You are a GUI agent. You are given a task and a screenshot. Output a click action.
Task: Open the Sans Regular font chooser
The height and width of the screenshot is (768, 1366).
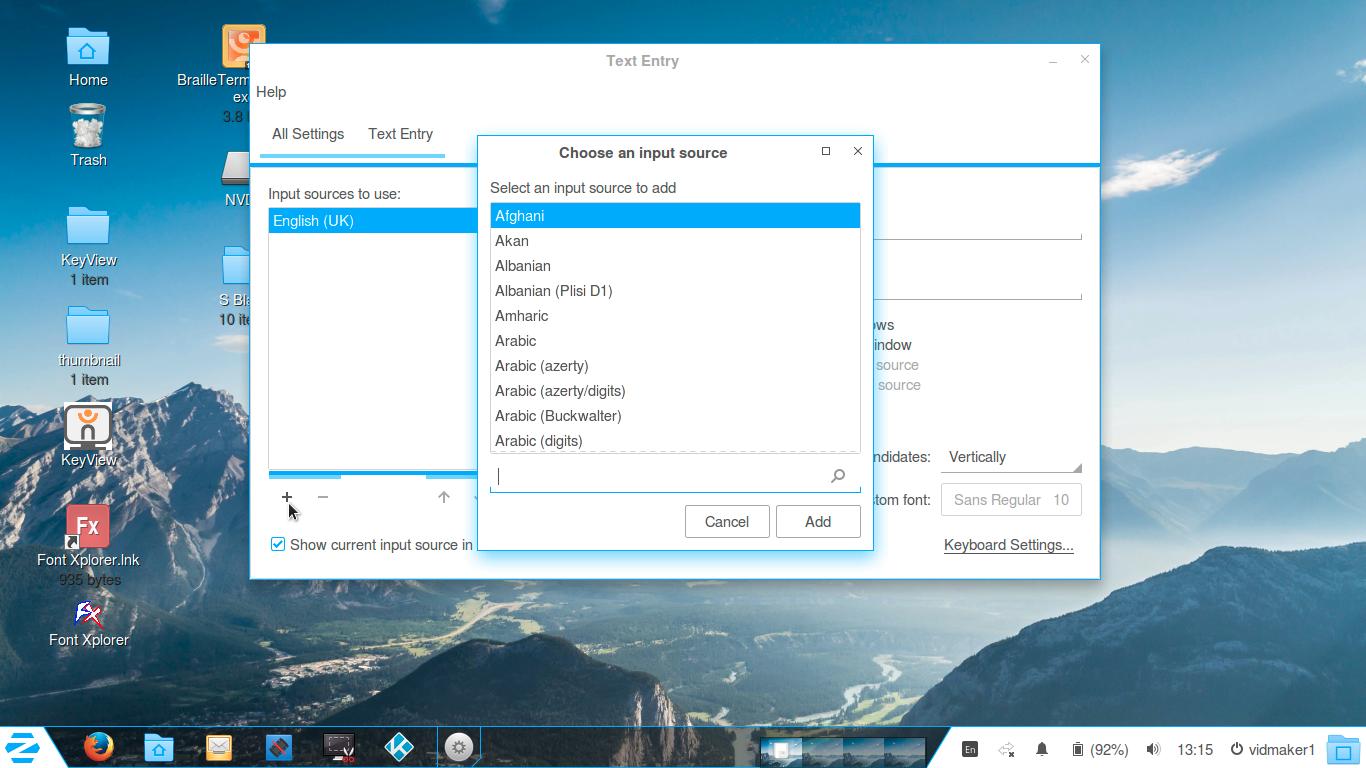[x=1011, y=500]
